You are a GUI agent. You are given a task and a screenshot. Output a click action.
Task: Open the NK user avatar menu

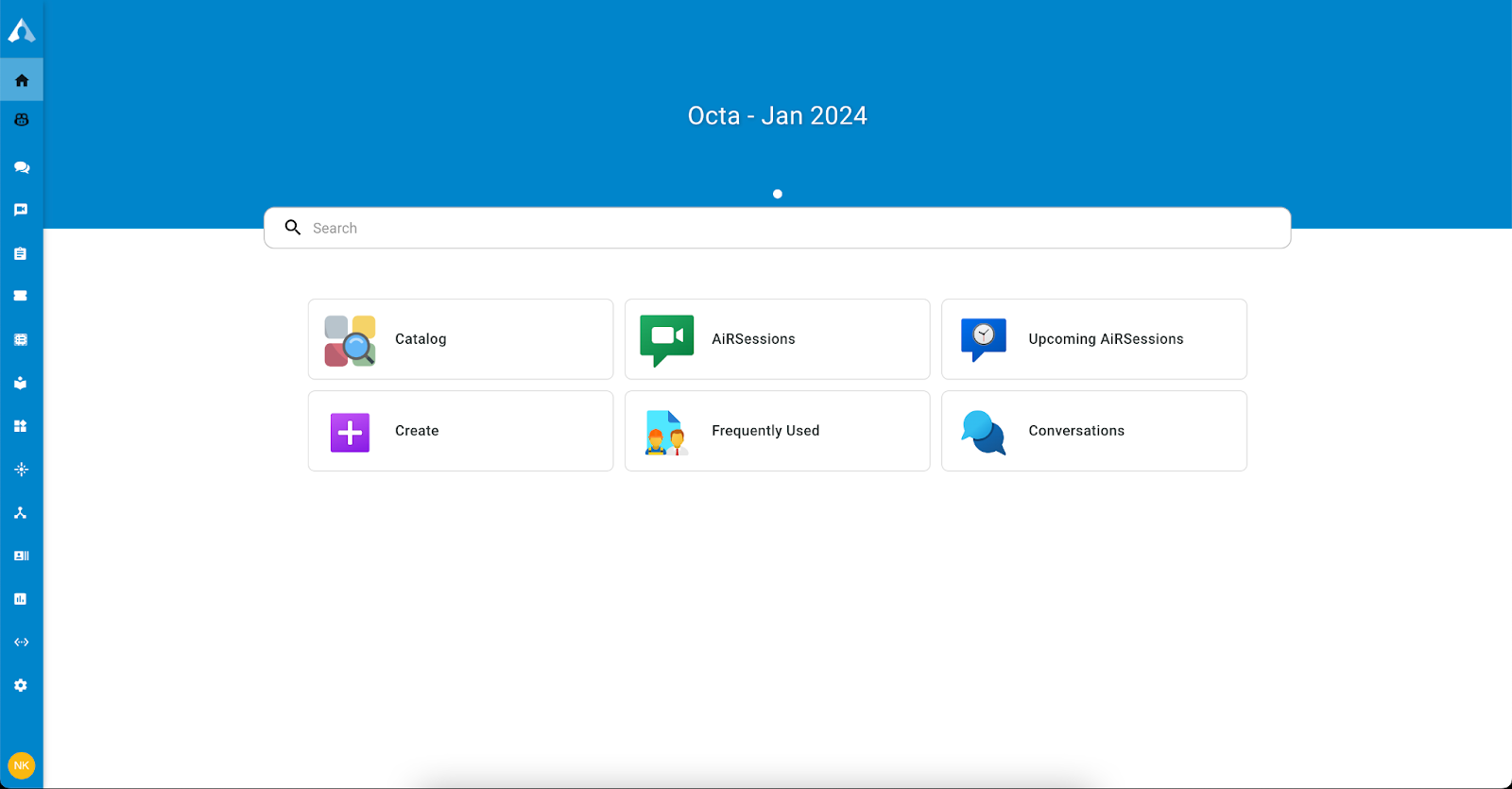[x=22, y=765]
